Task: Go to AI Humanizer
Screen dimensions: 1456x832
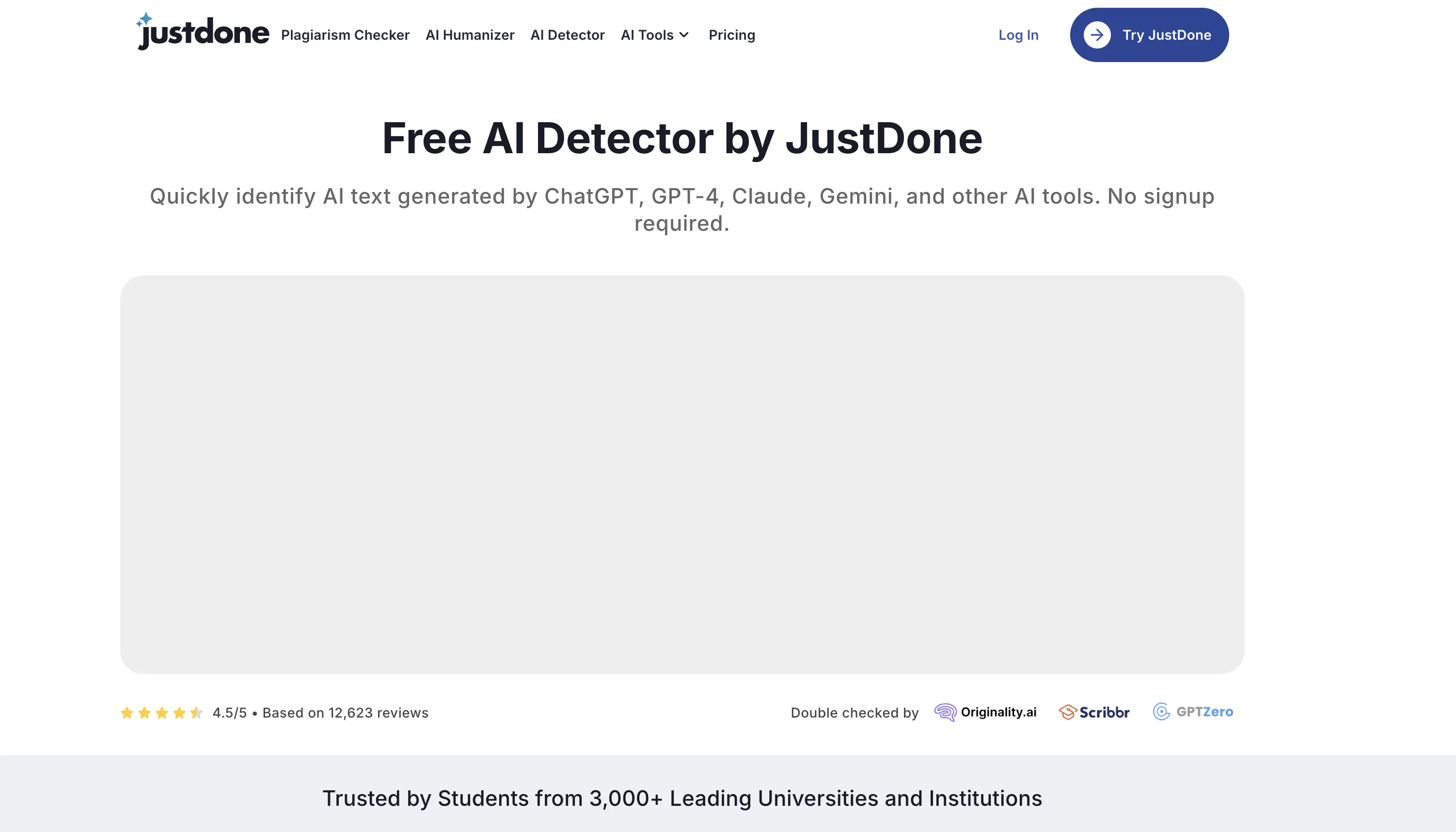Action: pos(470,35)
